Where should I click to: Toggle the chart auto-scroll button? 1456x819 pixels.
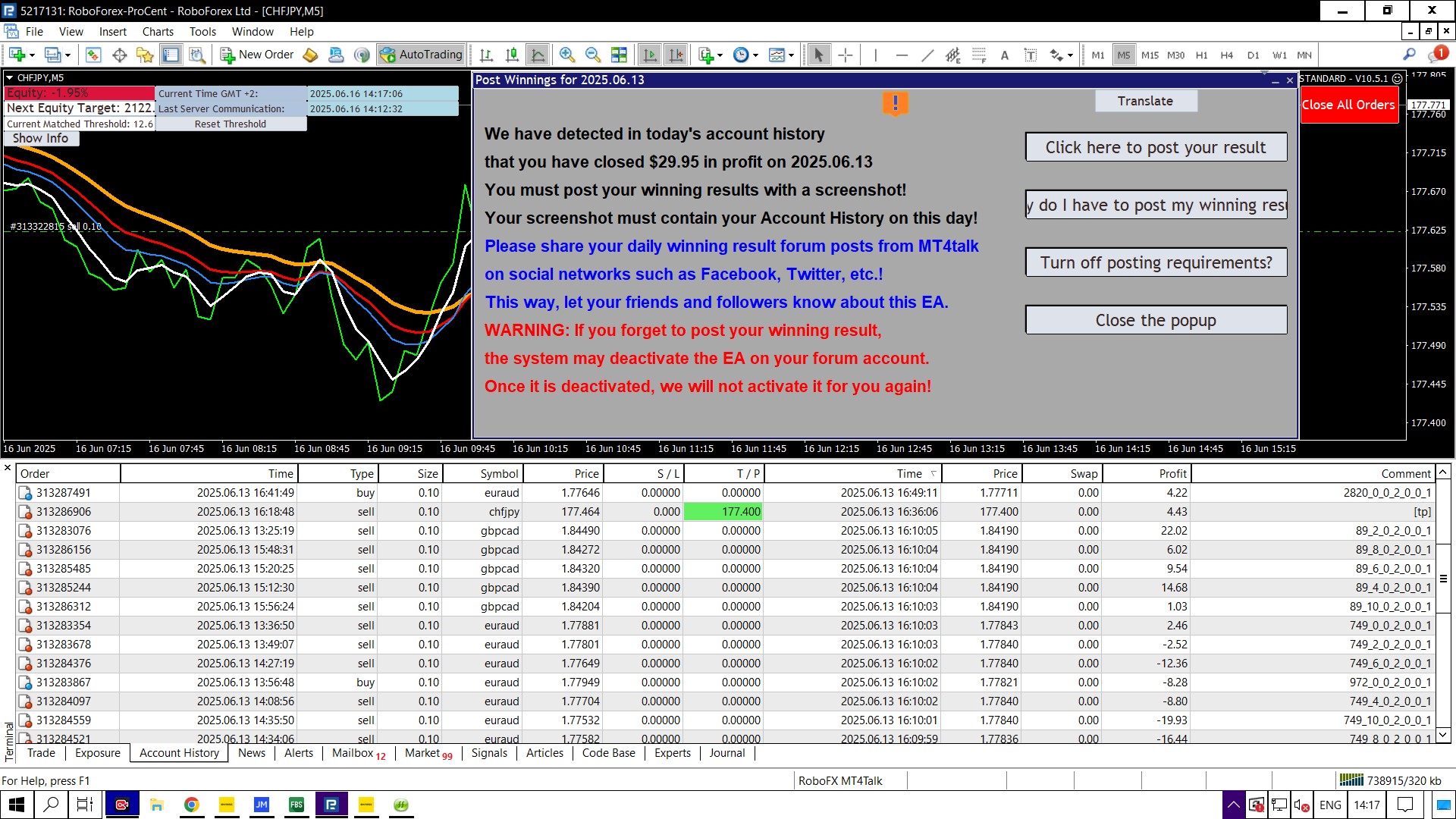(x=650, y=55)
